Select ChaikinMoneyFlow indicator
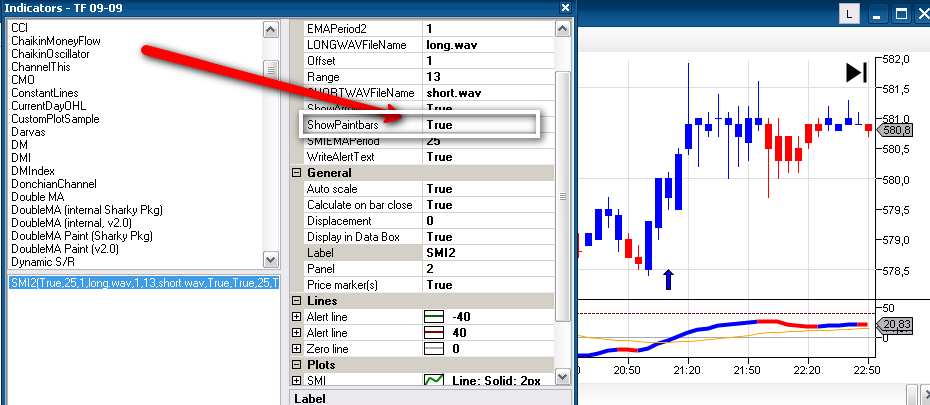 pos(56,41)
